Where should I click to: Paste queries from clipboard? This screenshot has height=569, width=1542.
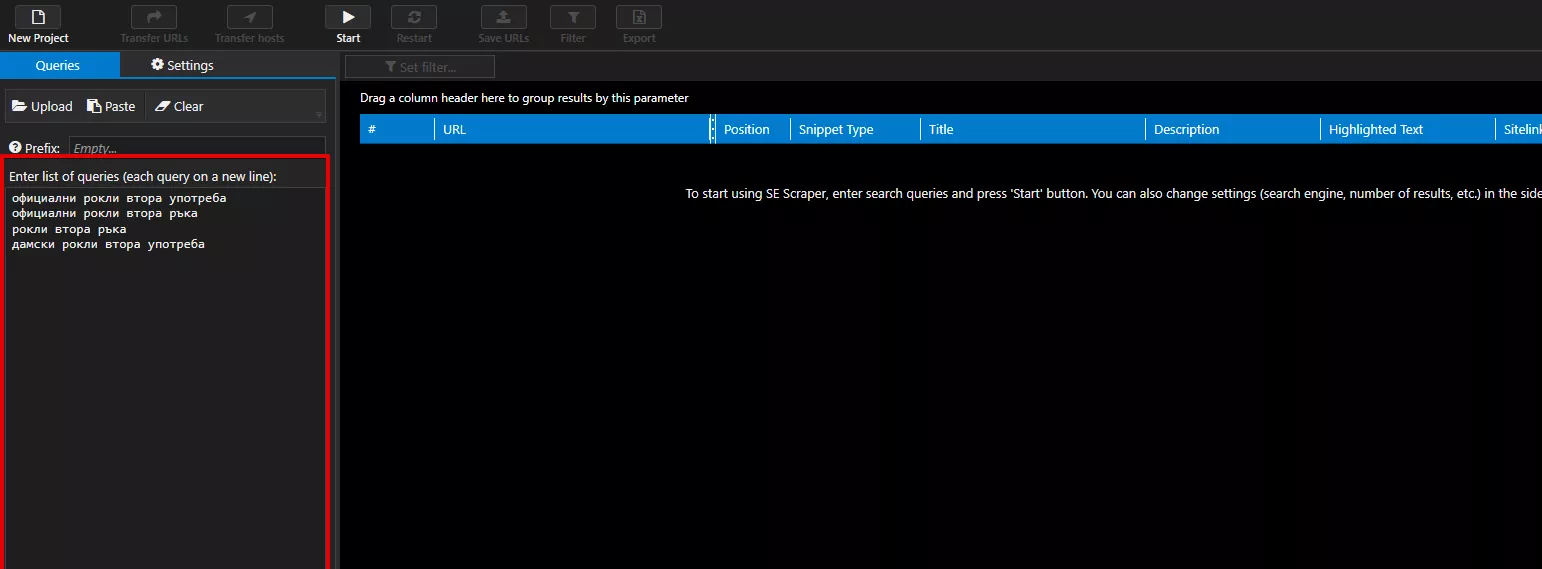coord(111,106)
